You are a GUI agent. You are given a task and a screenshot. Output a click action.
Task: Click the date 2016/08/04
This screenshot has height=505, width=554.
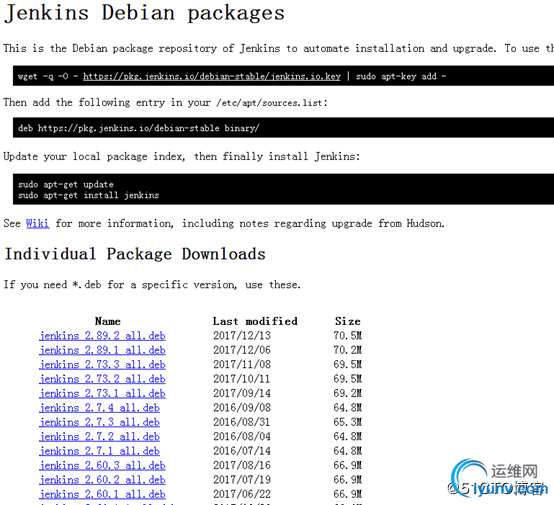point(242,436)
